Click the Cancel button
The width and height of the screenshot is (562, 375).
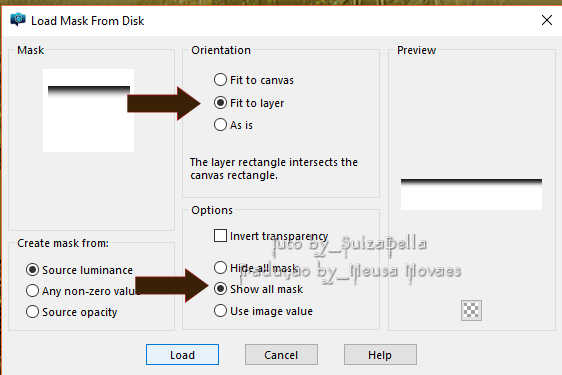[x=281, y=355]
